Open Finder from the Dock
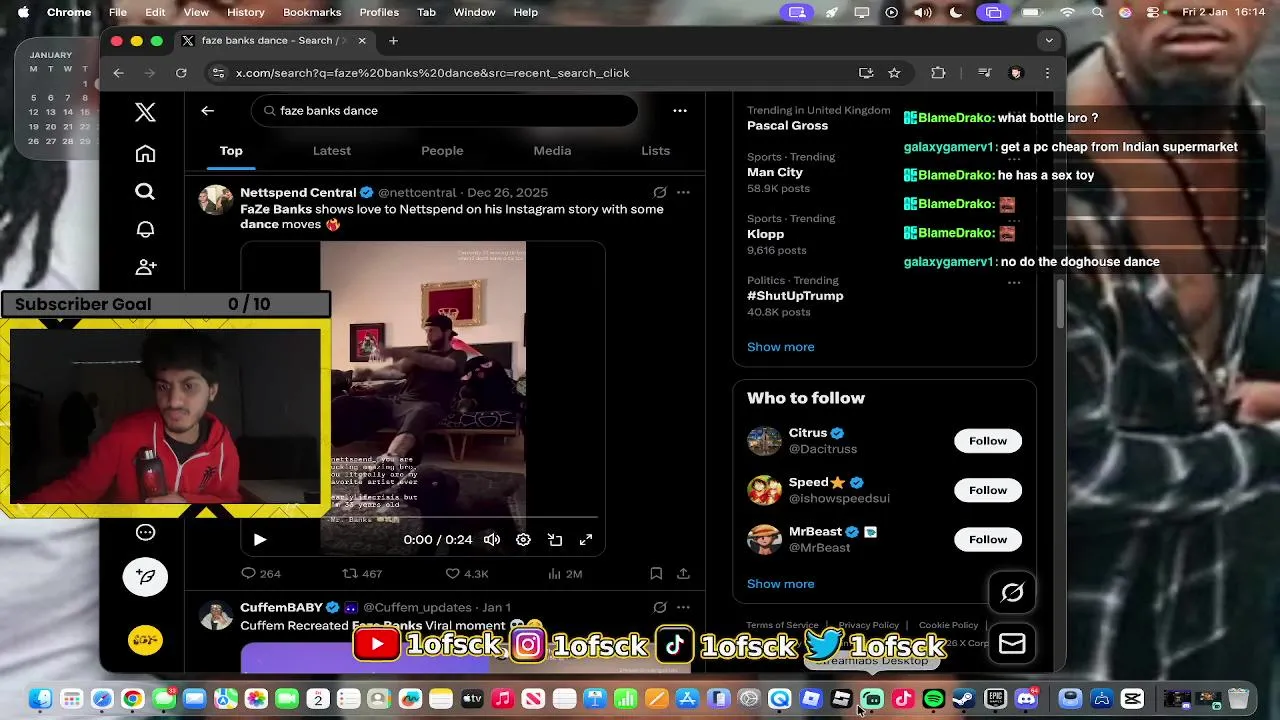 [x=41, y=699]
